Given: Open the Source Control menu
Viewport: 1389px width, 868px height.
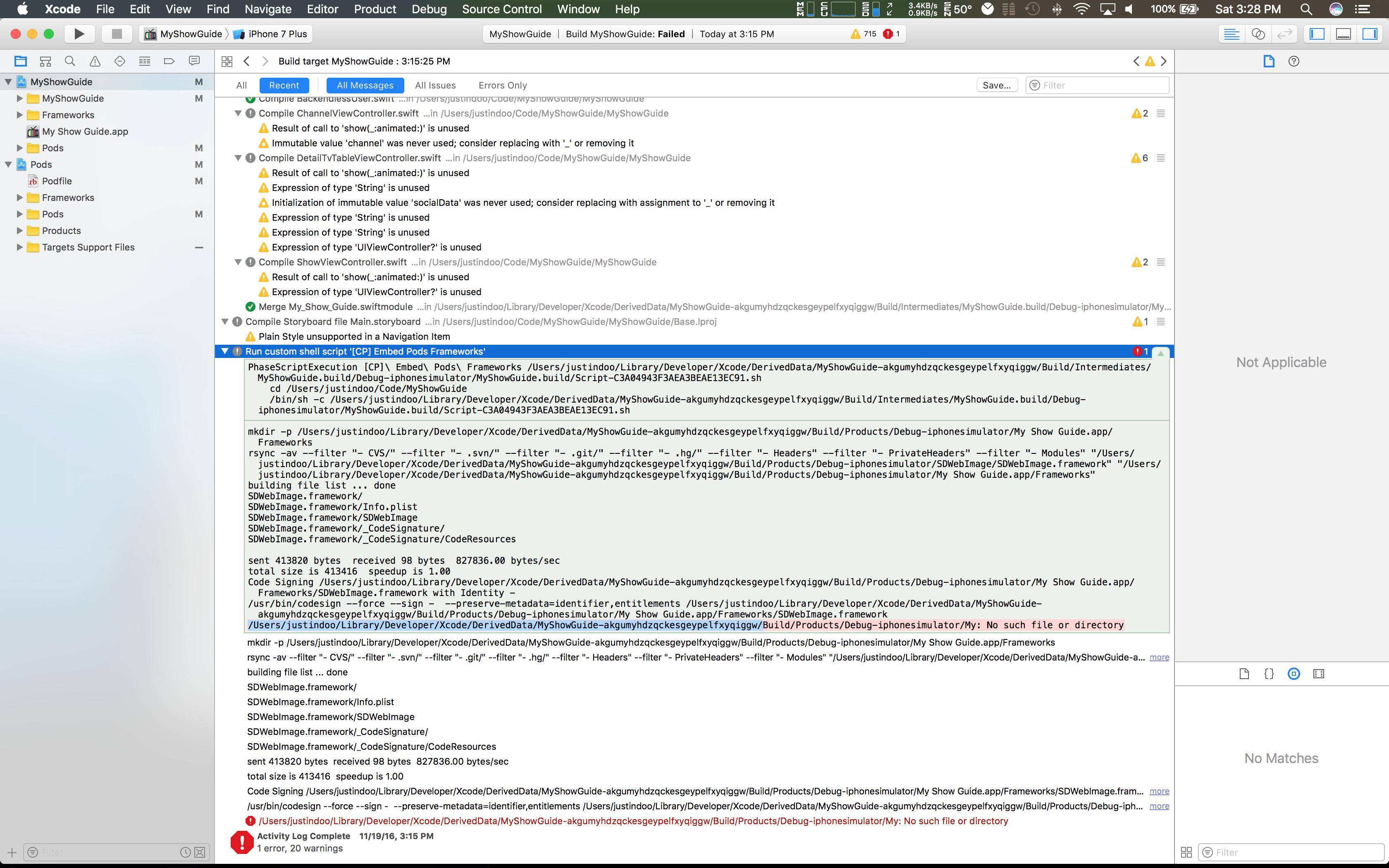Looking at the screenshot, I should pyautogui.click(x=501, y=9).
